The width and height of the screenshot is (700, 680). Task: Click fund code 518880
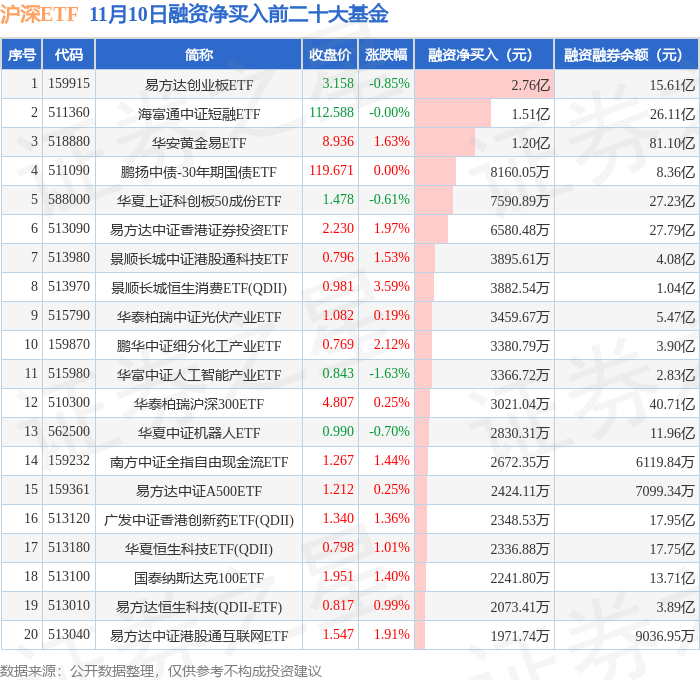tap(69, 141)
